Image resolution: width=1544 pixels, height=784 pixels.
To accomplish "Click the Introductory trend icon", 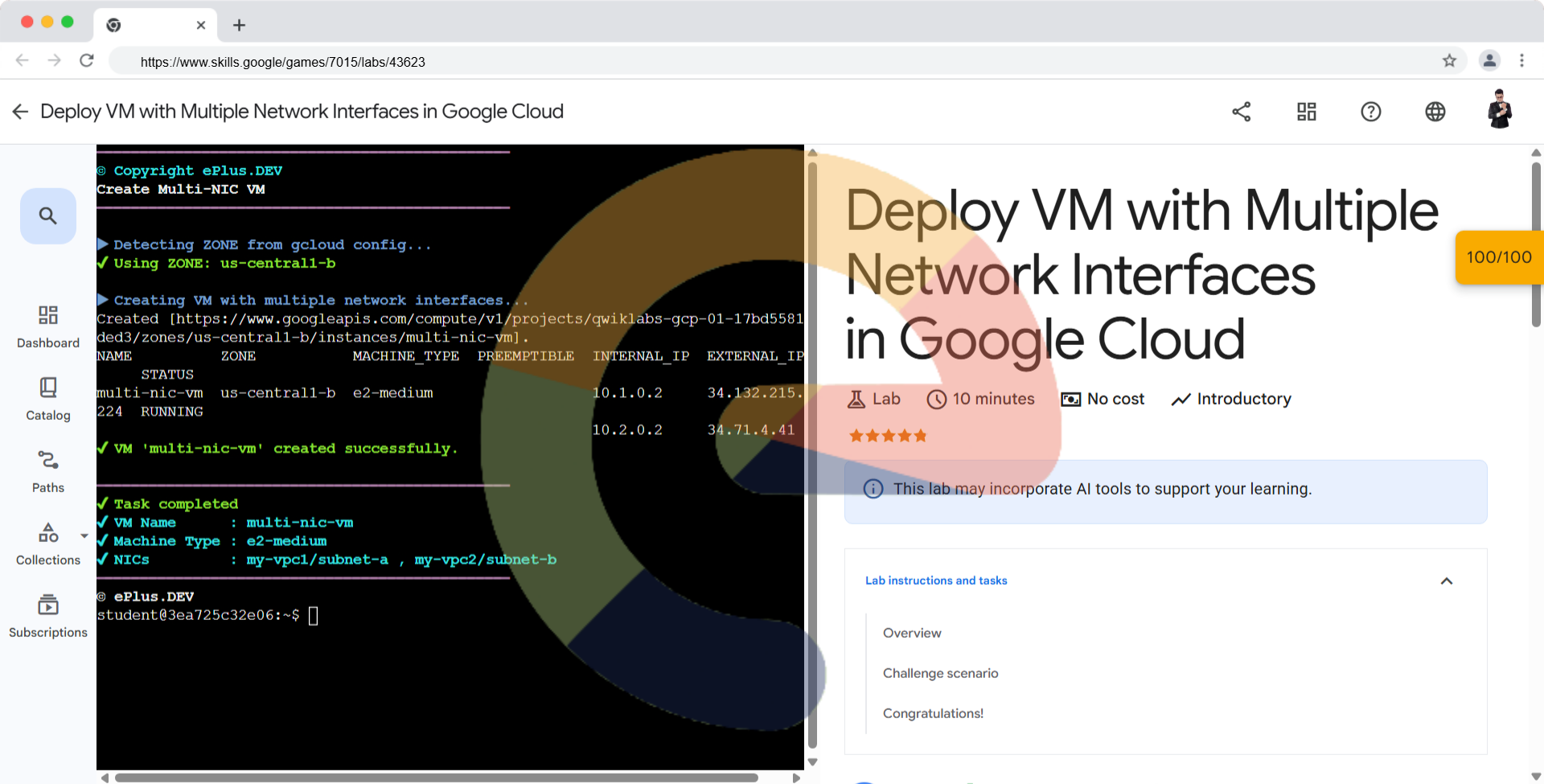I will click(x=1181, y=399).
